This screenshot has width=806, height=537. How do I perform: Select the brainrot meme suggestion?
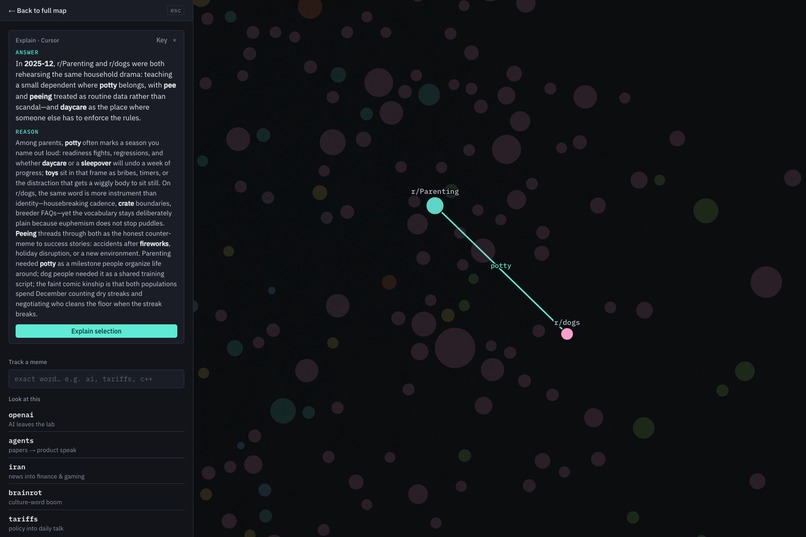click(96, 497)
